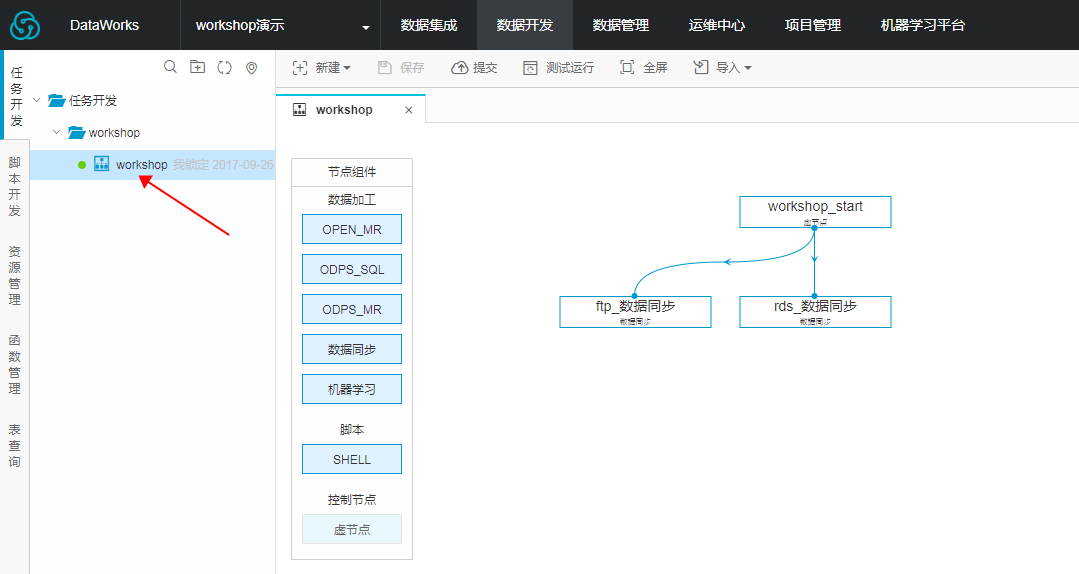1079x574 pixels.
Task: Select the 任务开发 sidebar tab
Action: click(16, 96)
